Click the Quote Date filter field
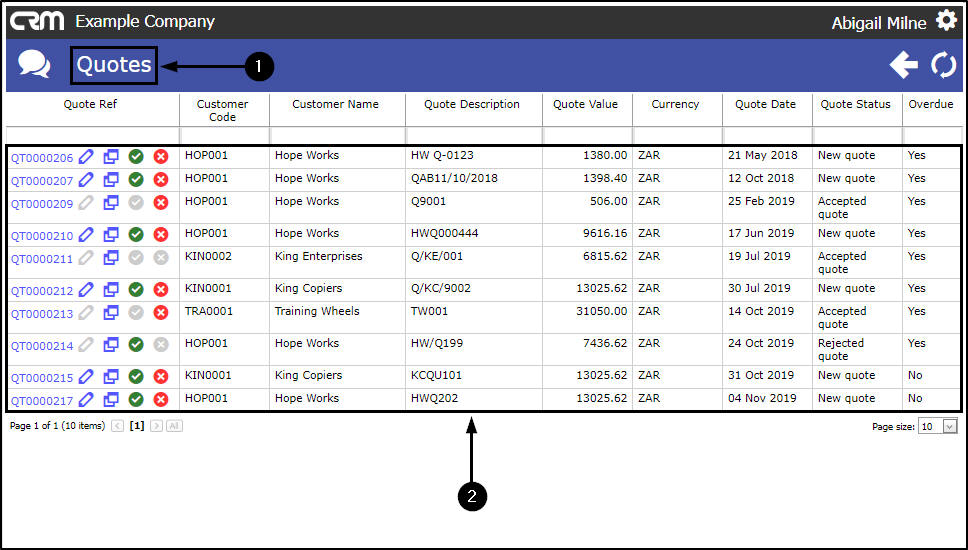This screenshot has height=550, width=968. coord(767,135)
